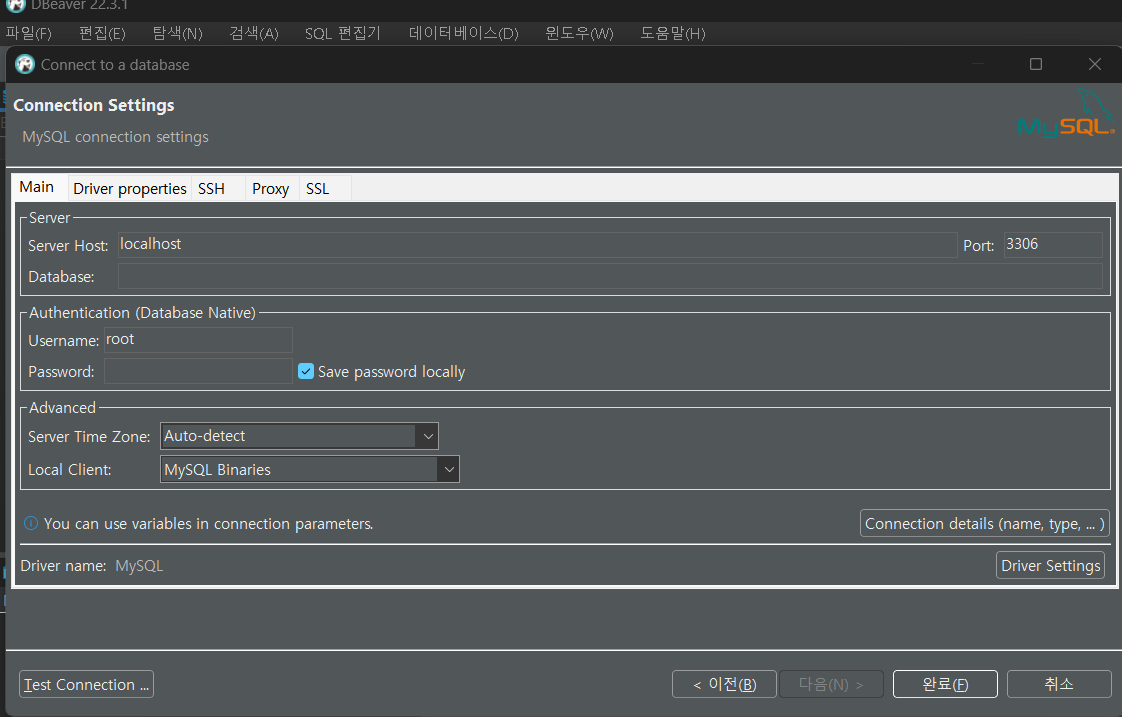Switch to Driver properties tab
This screenshot has width=1122, height=717.
pyautogui.click(x=130, y=188)
